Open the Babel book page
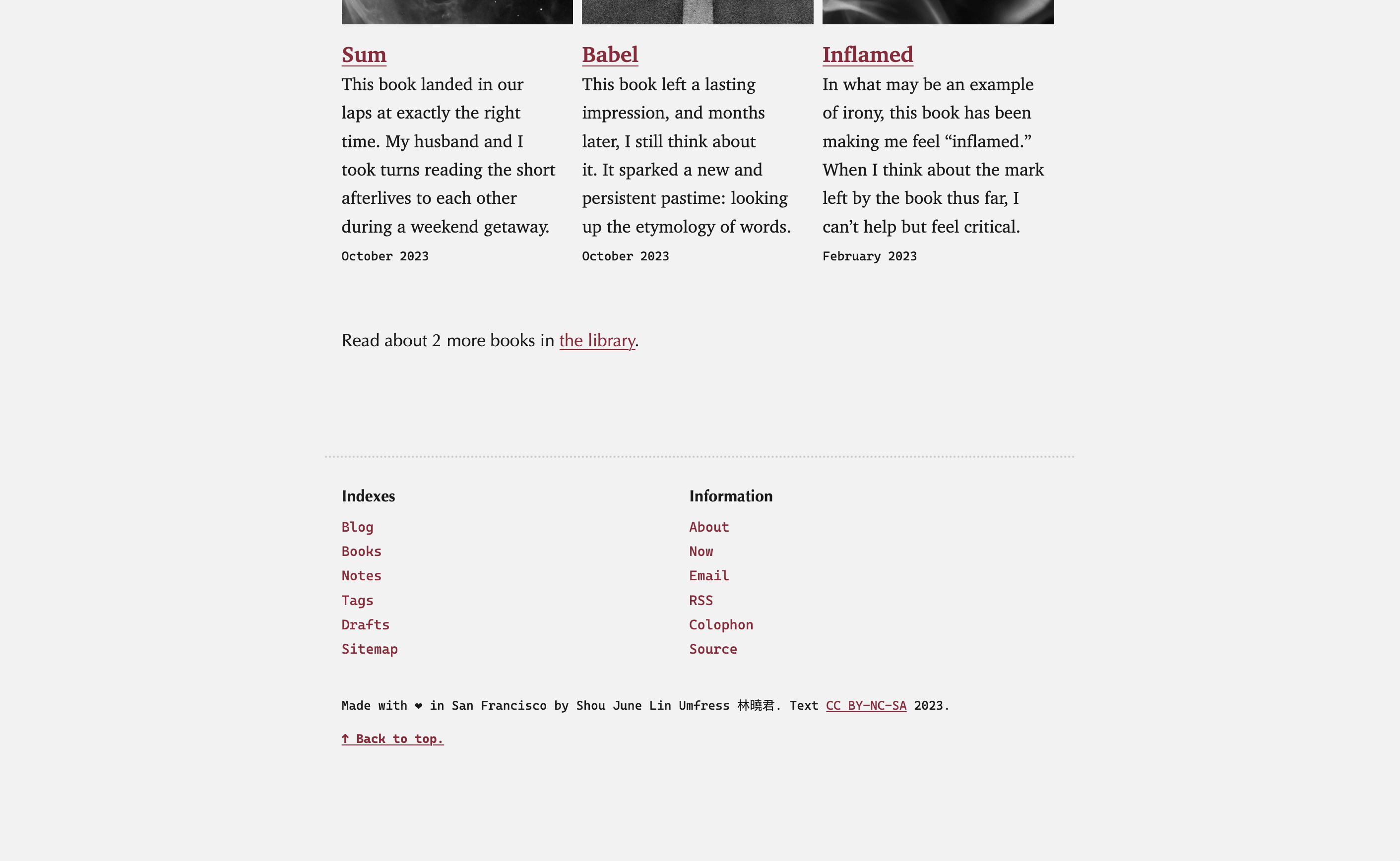Image resolution: width=1400 pixels, height=861 pixels. pos(610,53)
